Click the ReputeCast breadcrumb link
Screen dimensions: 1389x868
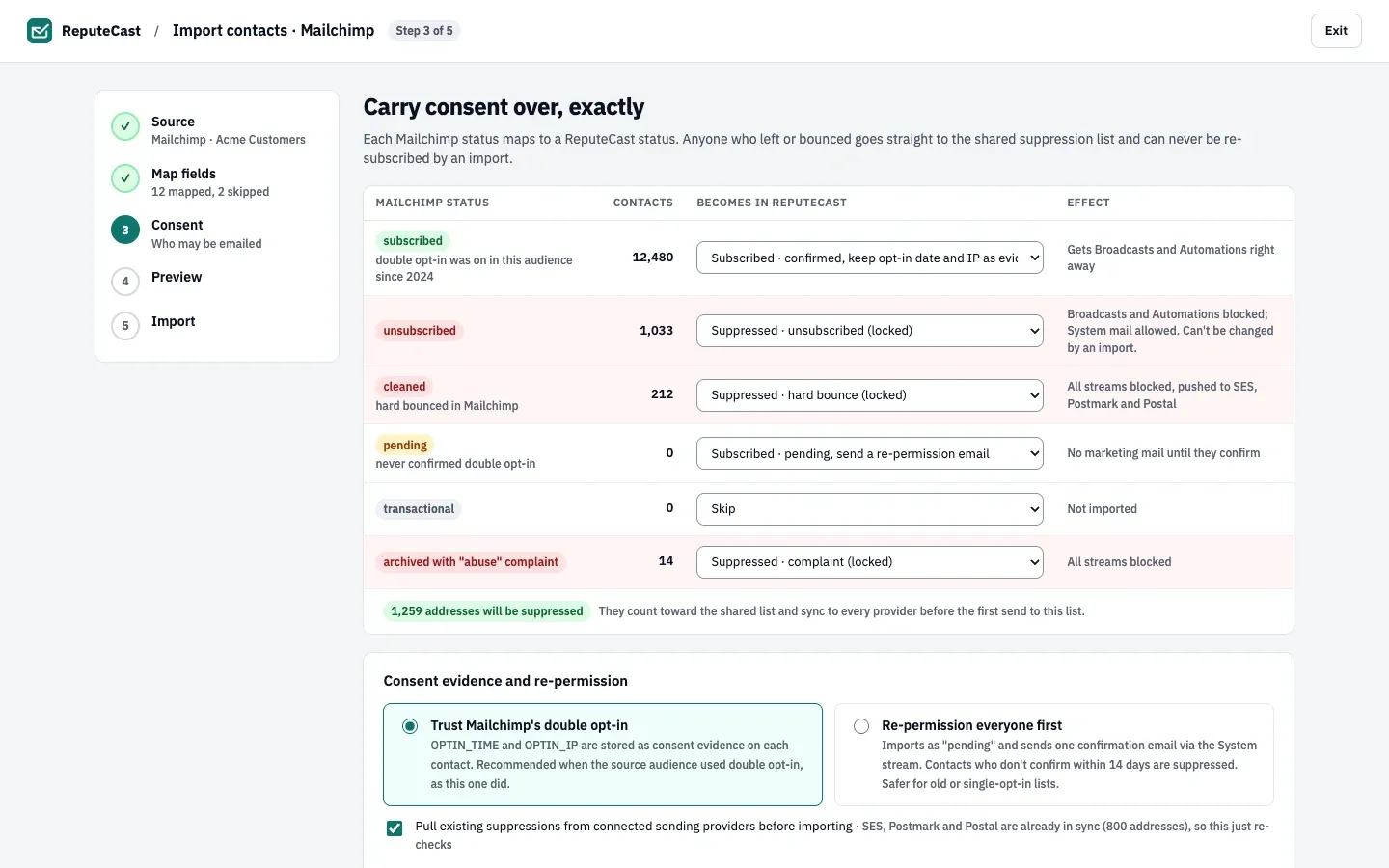click(x=101, y=31)
